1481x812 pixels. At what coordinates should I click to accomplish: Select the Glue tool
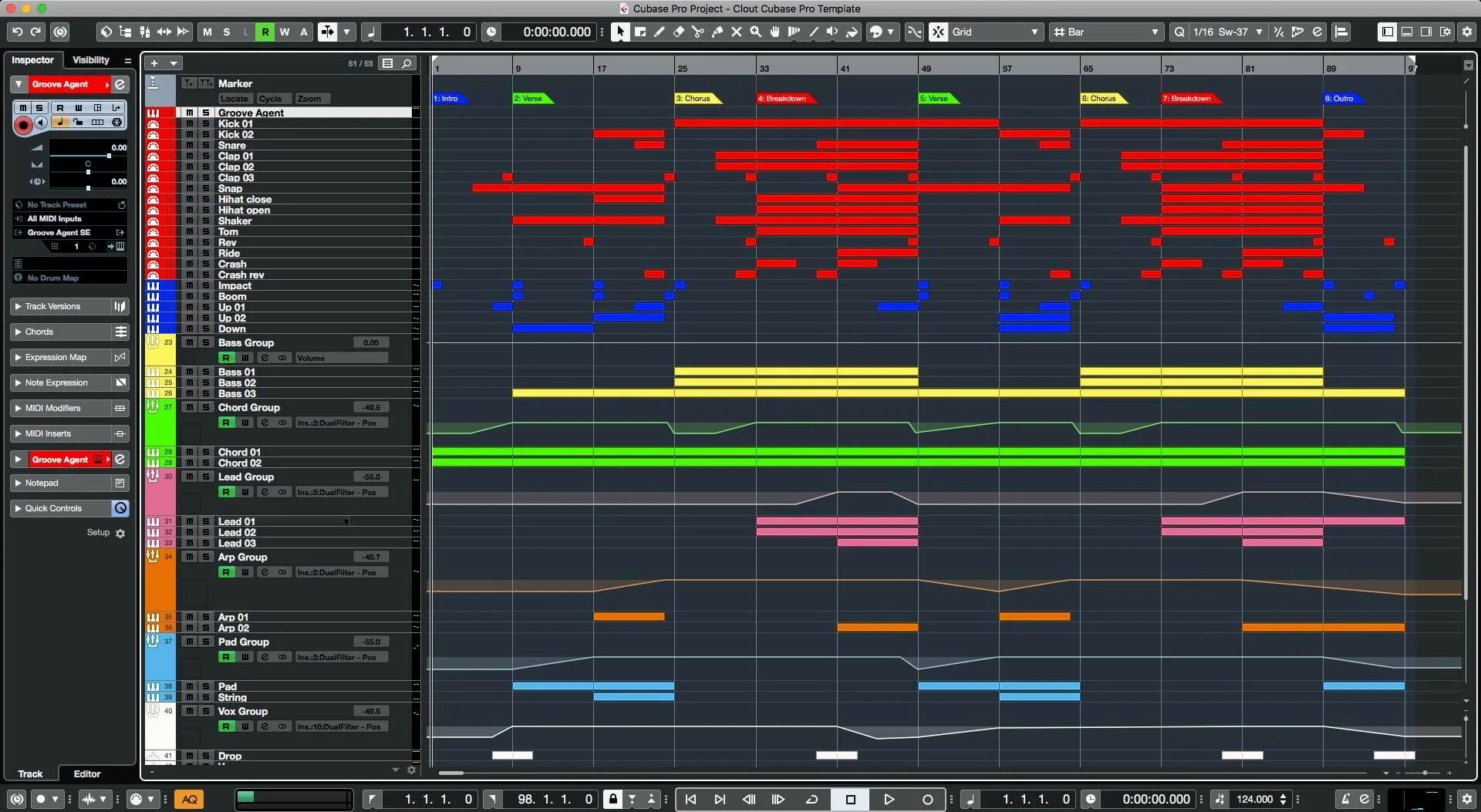(x=717, y=32)
